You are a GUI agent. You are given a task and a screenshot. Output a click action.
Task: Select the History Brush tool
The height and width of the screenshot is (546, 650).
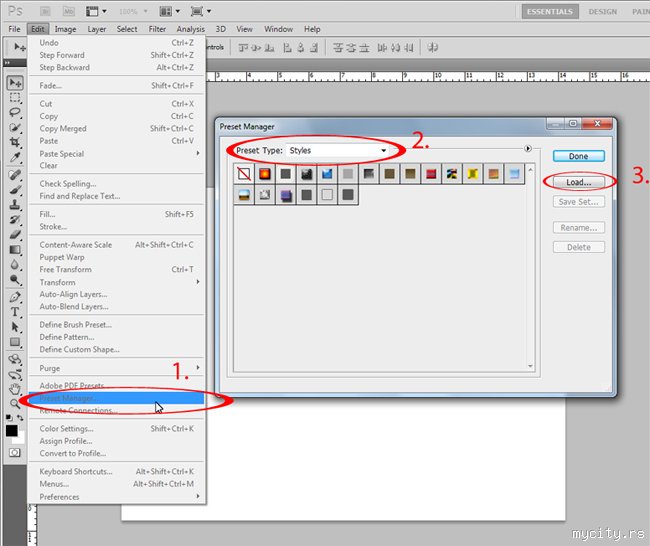coord(15,220)
